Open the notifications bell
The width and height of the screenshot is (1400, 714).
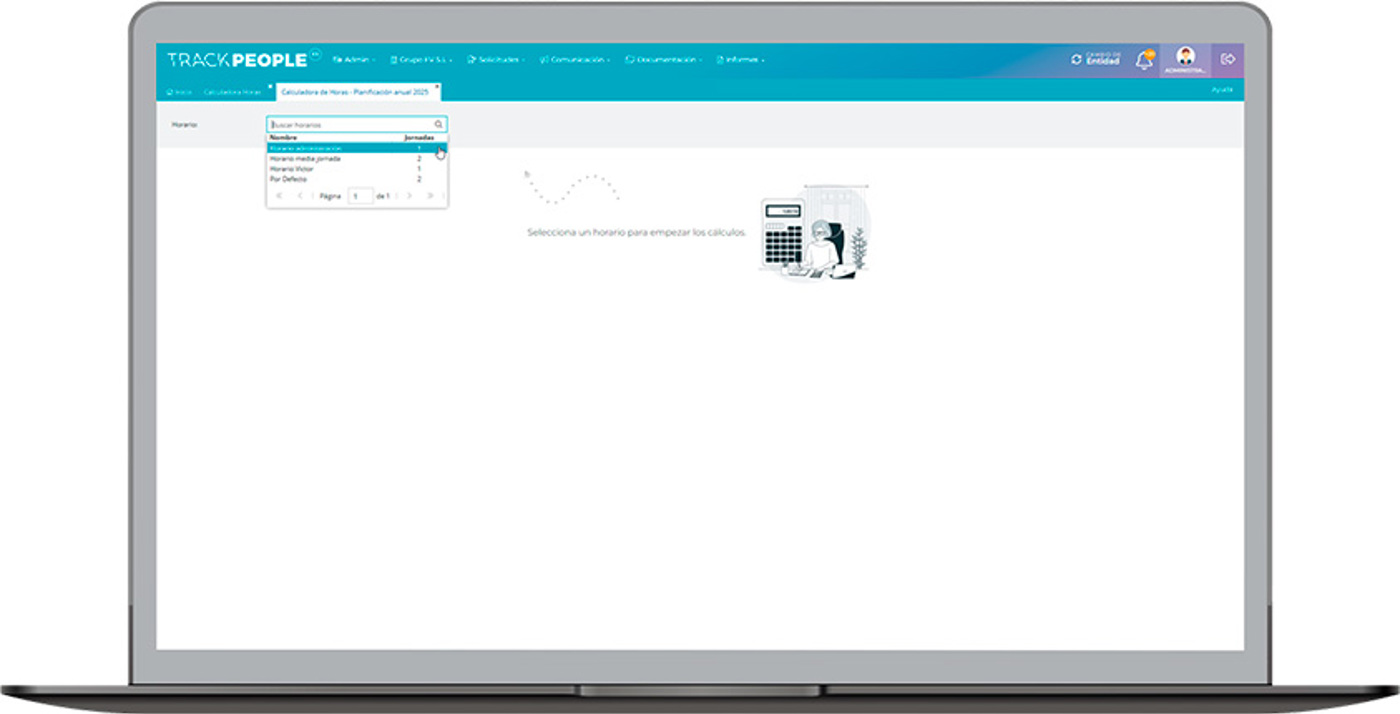click(1144, 60)
